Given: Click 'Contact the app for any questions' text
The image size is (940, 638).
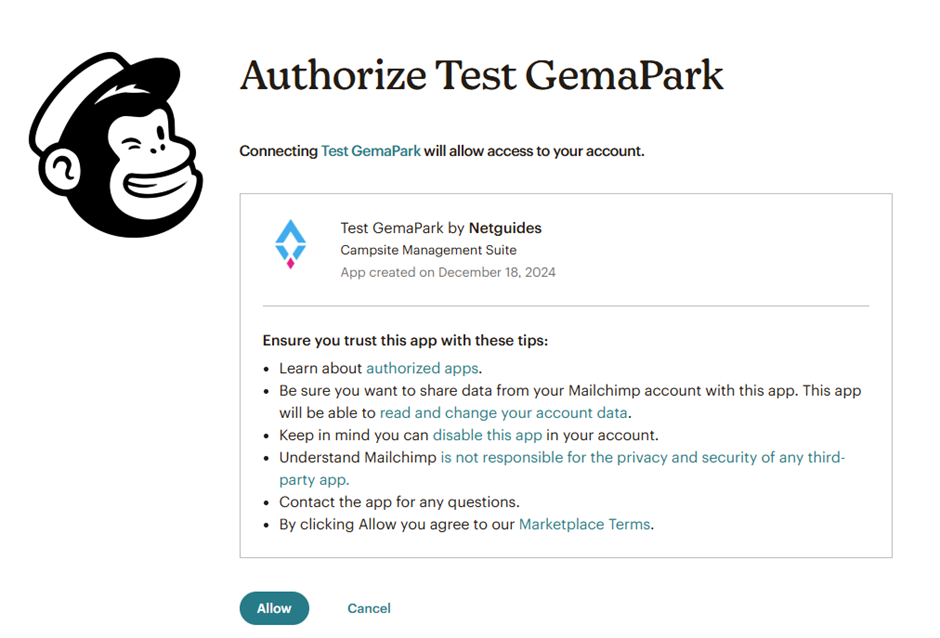Looking at the screenshot, I should pyautogui.click(x=399, y=501).
